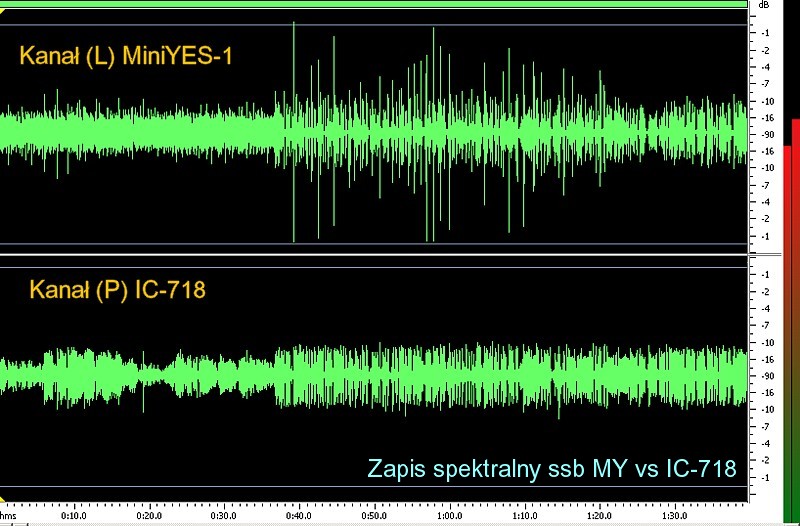This screenshot has height=526, width=800.
Task: Click the 0:20.0 mark on time ruler
Action: click(148, 518)
